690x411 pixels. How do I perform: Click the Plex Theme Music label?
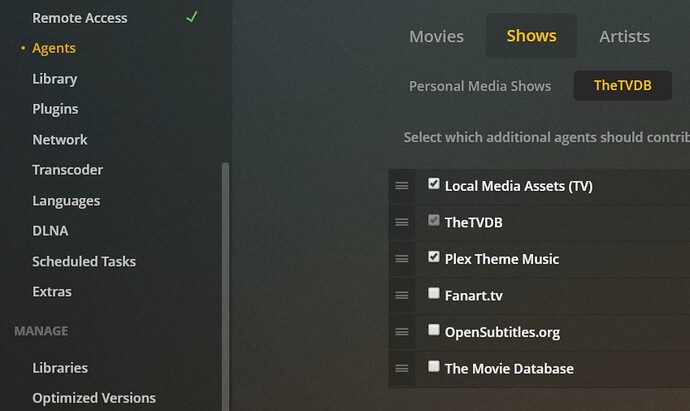502,259
